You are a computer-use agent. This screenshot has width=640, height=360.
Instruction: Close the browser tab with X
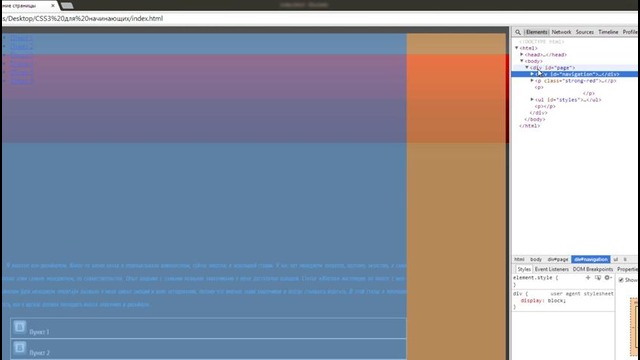(53, 5)
